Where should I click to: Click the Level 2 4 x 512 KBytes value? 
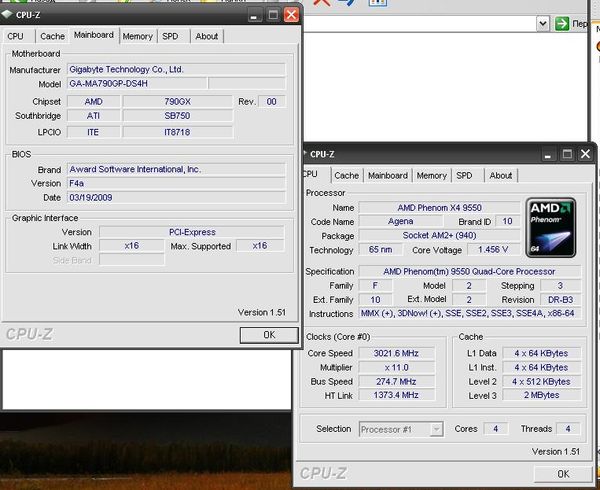(x=541, y=382)
